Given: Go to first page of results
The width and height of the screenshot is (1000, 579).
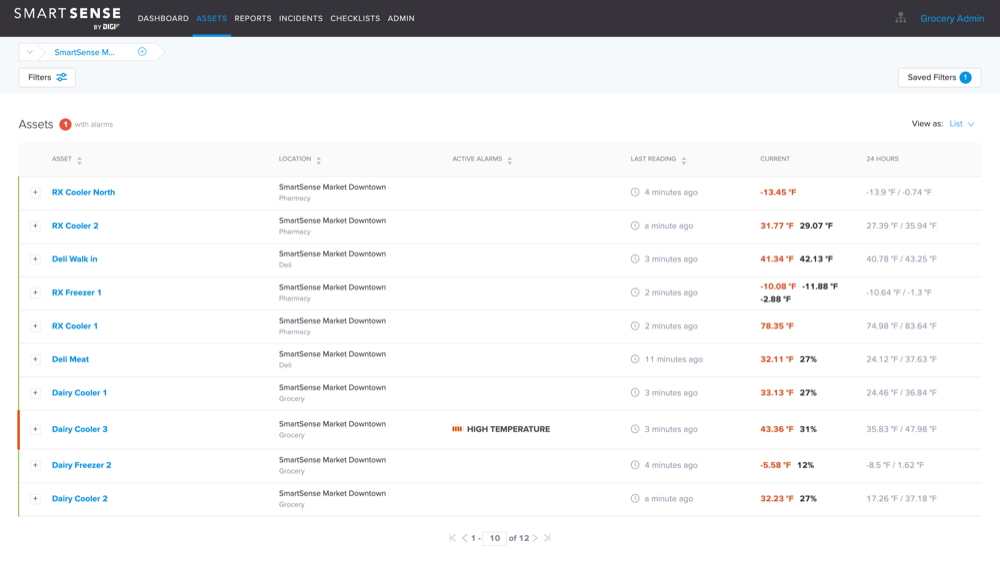Looking at the screenshot, I should coord(452,538).
